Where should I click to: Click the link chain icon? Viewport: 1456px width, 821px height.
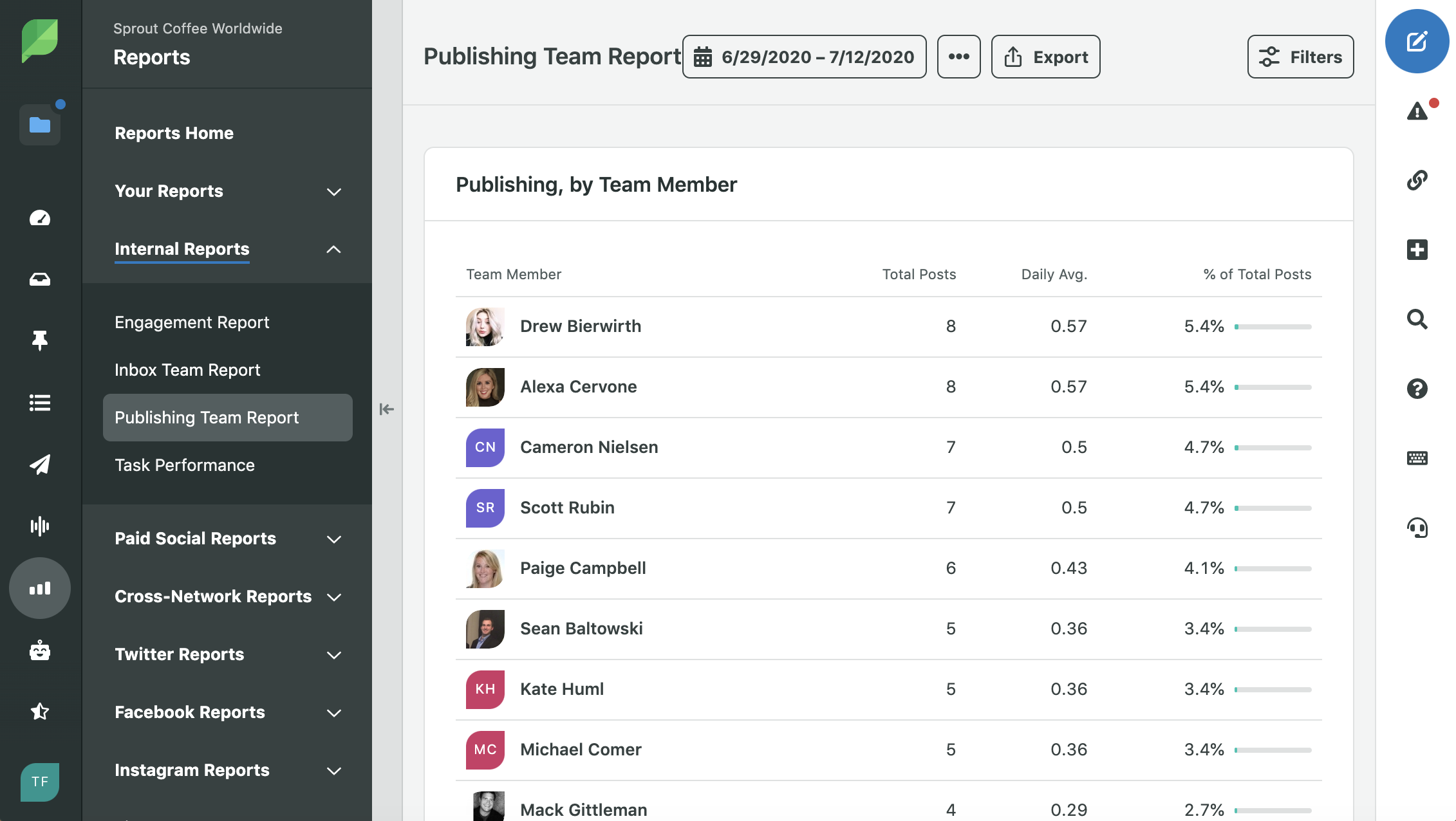[x=1417, y=180]
